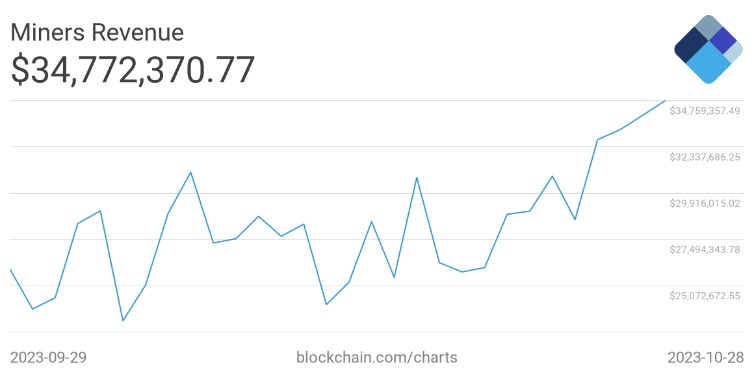753x371 pixels.
Task: Click the light blue bottom logo segment
Action: coord(709,65)
